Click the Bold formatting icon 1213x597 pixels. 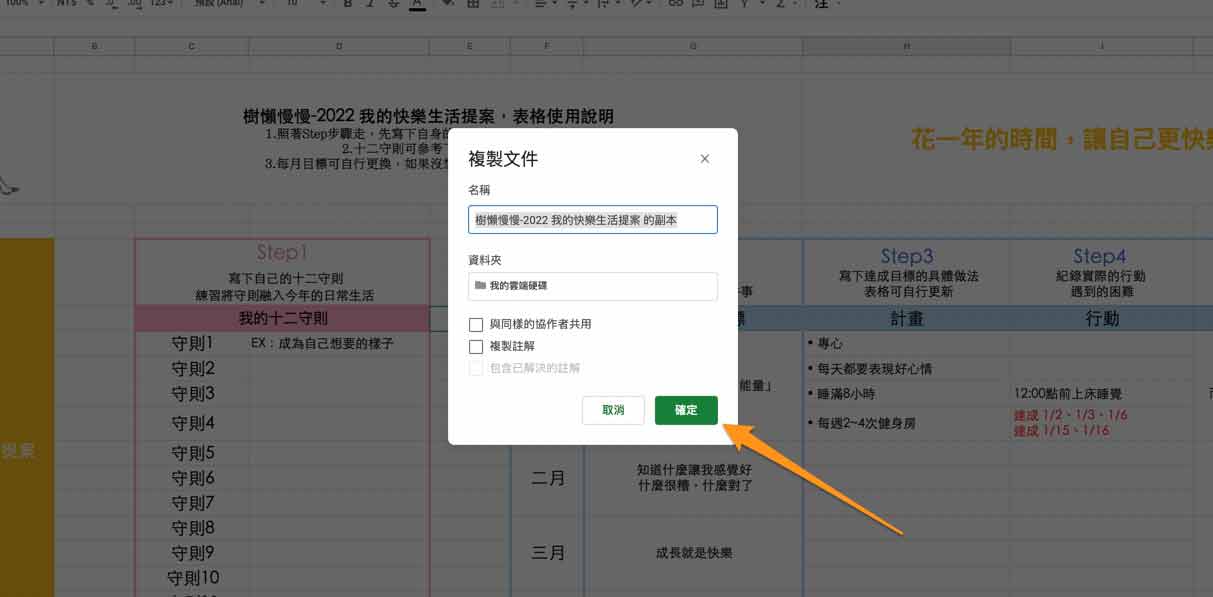click(x=347, y=4)
